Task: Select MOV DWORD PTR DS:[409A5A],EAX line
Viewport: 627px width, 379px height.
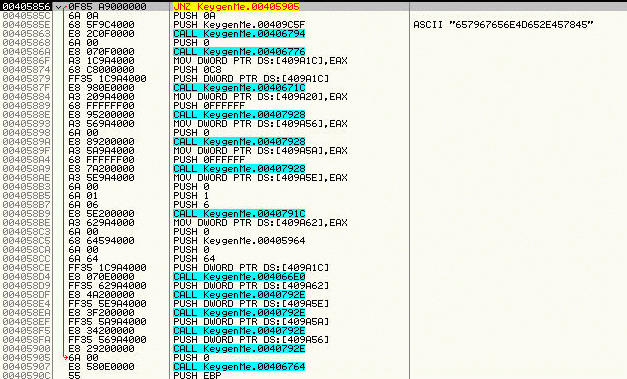Action: [260, 151]
